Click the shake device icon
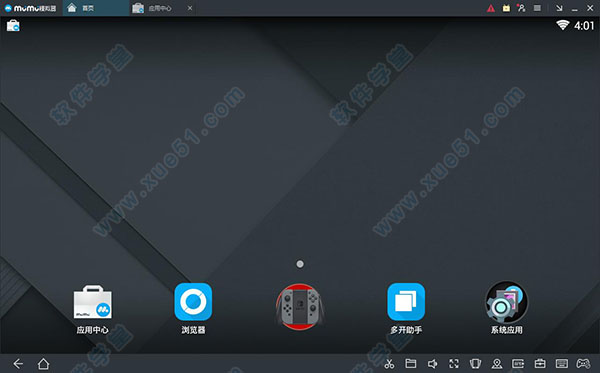This screenshot has width=600, height=373. [475, 363]
